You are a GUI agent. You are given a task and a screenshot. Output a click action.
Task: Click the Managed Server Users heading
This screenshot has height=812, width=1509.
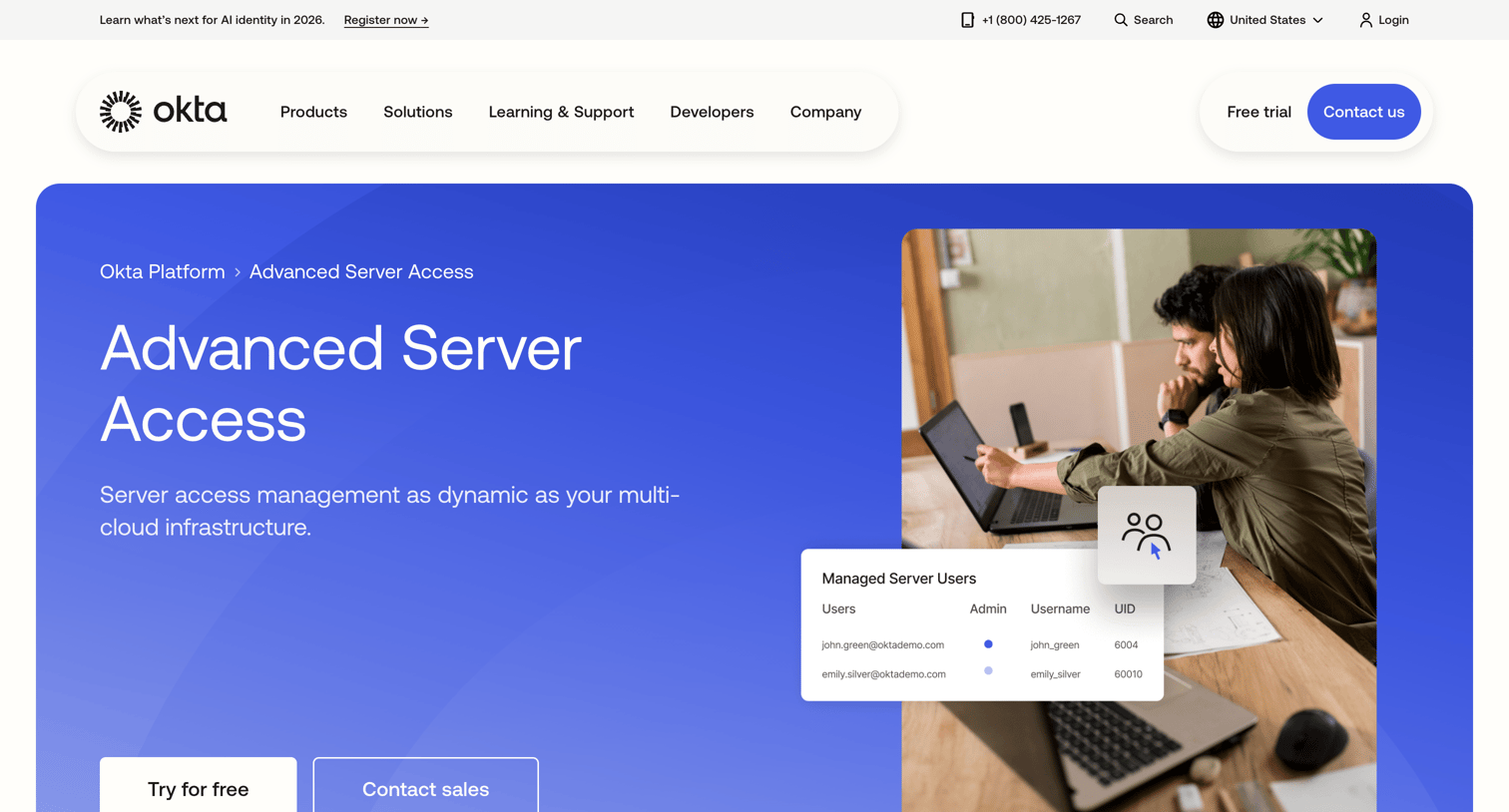click(898, 579)
